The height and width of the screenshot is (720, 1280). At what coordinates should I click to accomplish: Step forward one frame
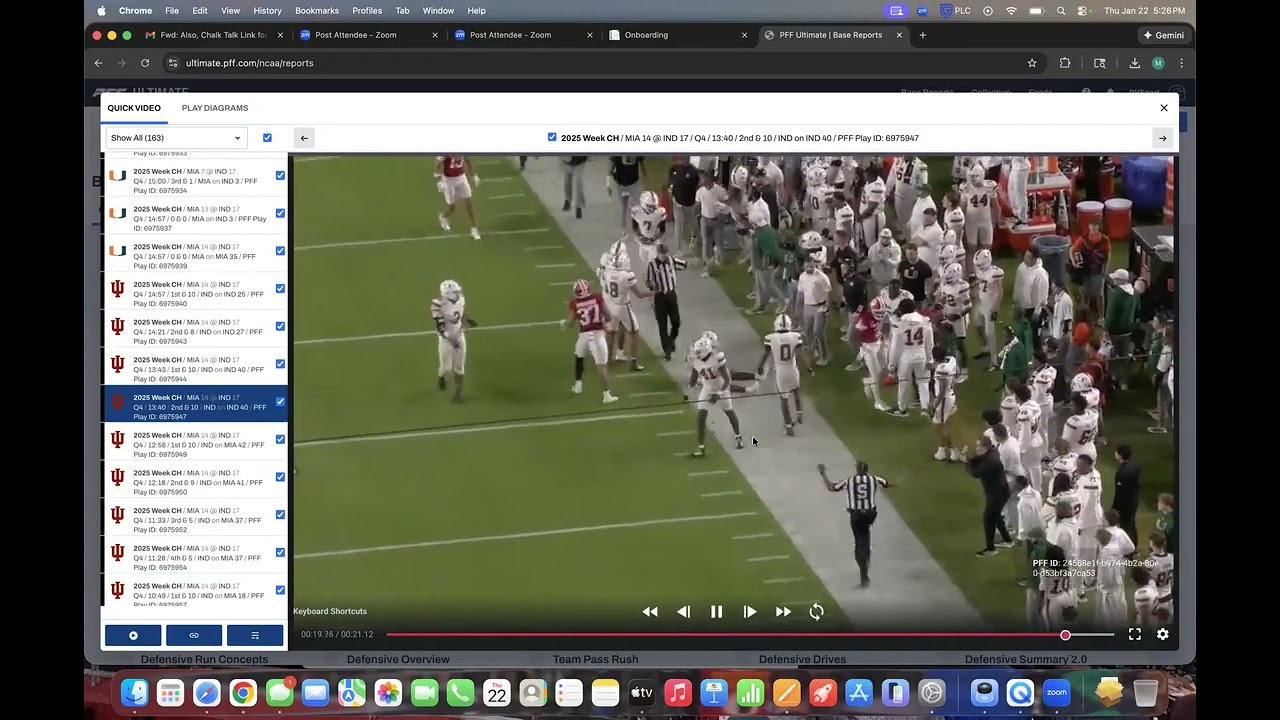(750, 612)
